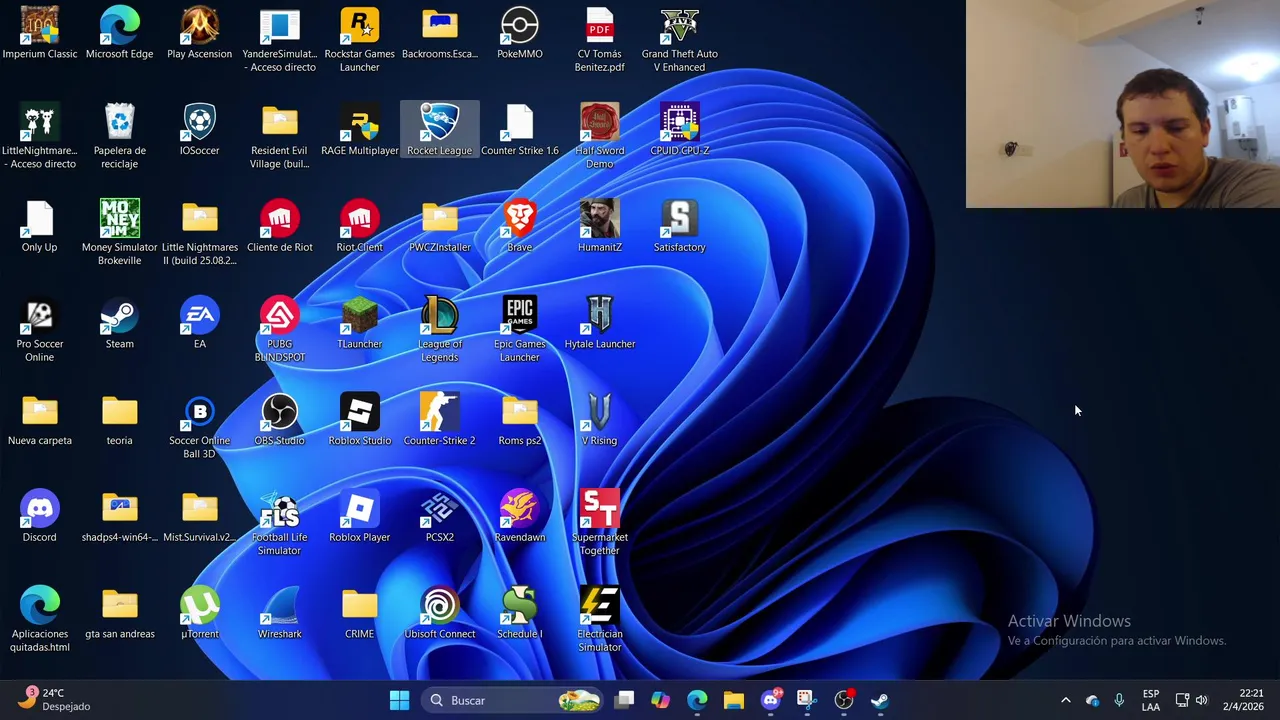1280x720 pixels.
Task: Open the Wireshark shortcut
Action: click(x=280, y=613)
